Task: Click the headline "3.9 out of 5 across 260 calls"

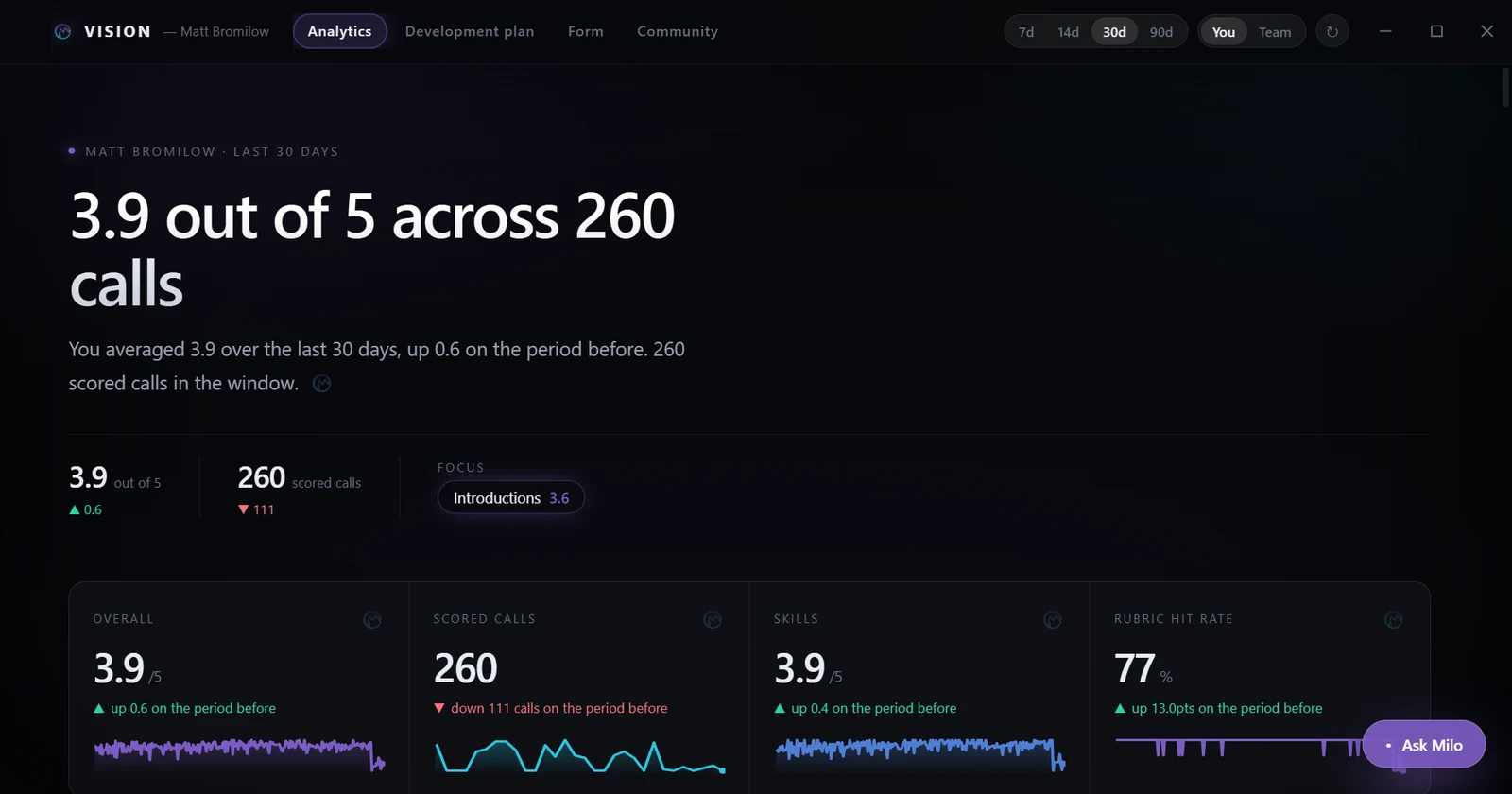Action: click(372, 250)
